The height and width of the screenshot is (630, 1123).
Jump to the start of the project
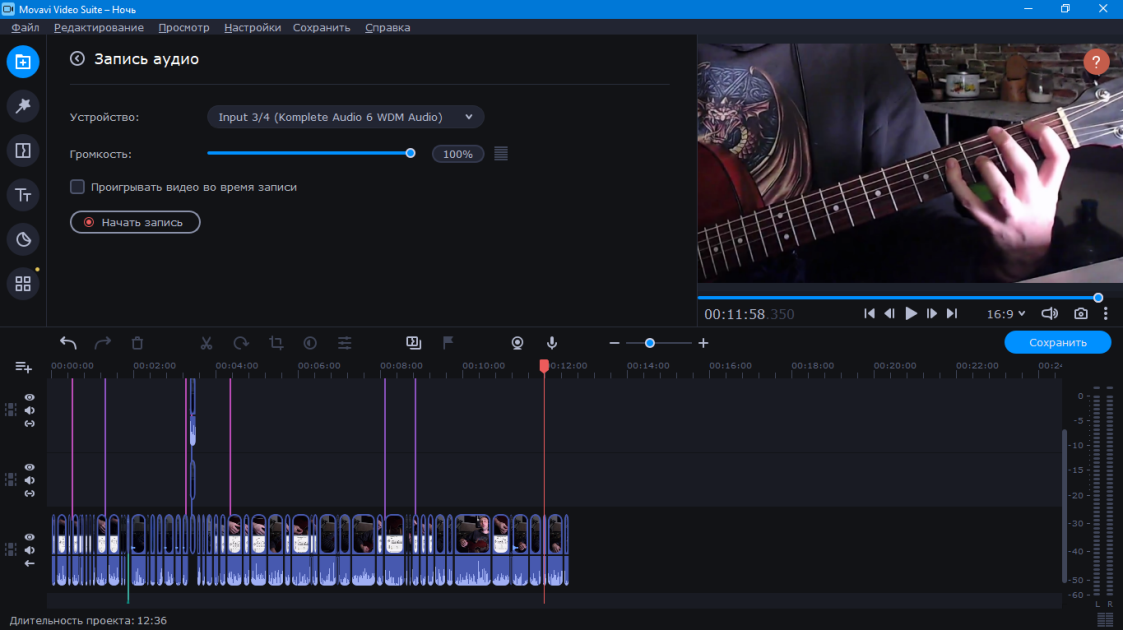[x=869, y=314]
